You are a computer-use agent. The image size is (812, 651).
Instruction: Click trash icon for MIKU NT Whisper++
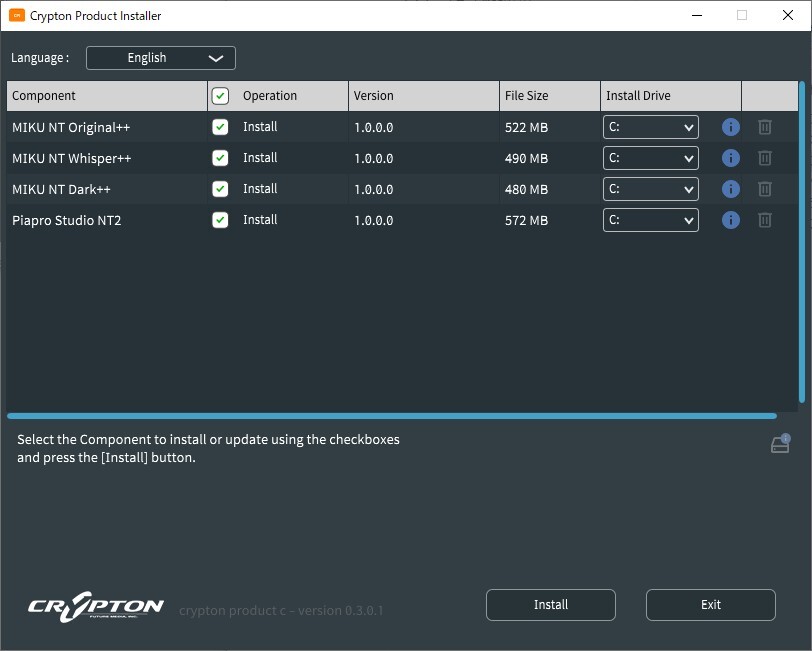tap(765, 158)
